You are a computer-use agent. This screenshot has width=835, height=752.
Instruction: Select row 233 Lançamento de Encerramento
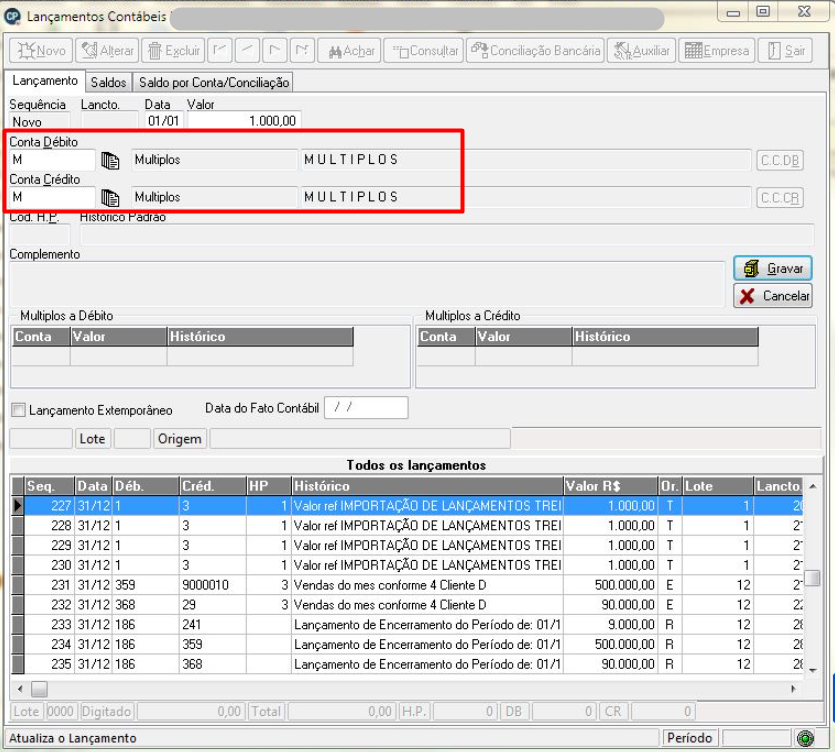point(407,625)
